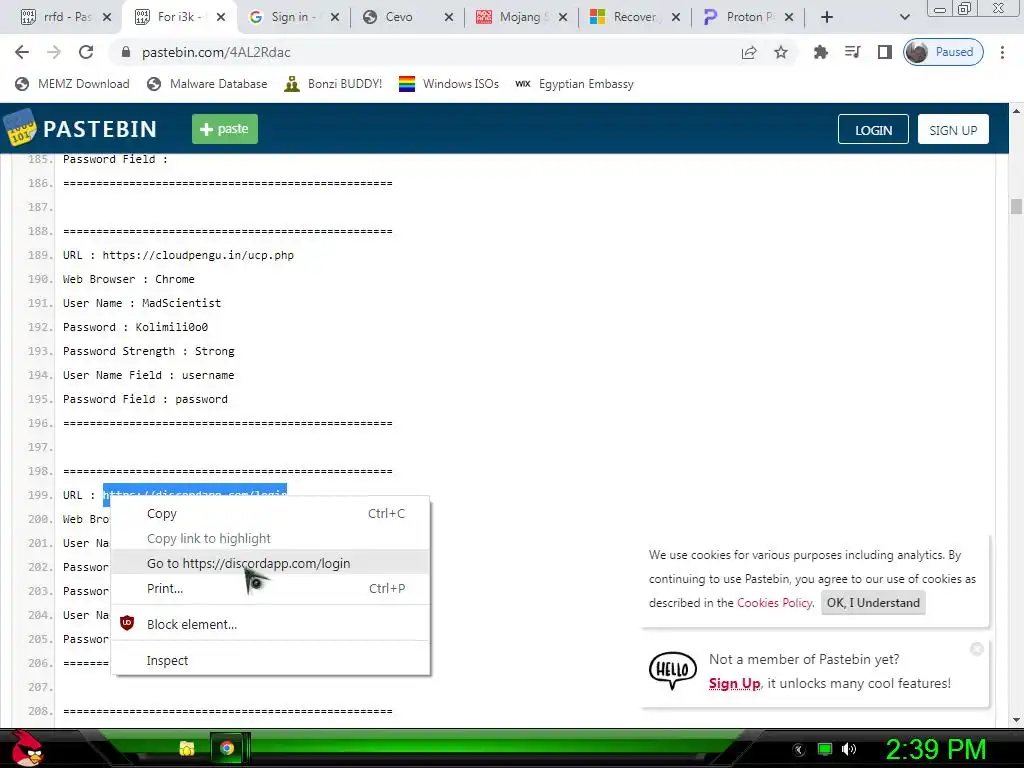Screen dimensions: 1024x768
Task: Click the Cookies Policy link
Action: 775,603
